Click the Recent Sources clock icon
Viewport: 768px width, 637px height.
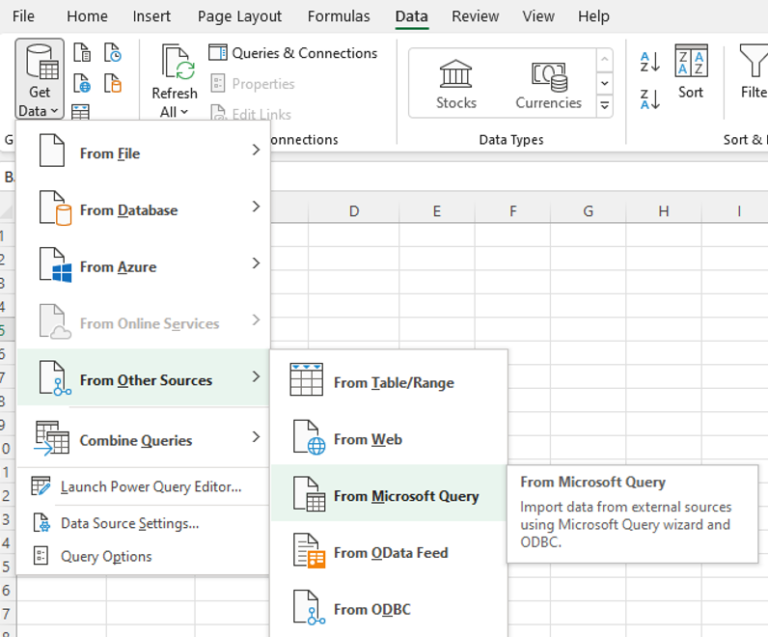point(113,52)
